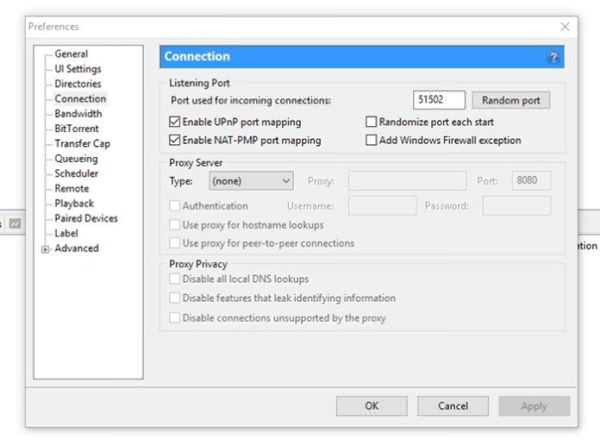Image resolution: width=600 pixels, height=446 pixels.
Task: Click the icon in the main window behind, left of the dialog
Action: pyautogui.click(x=15, y=223)
